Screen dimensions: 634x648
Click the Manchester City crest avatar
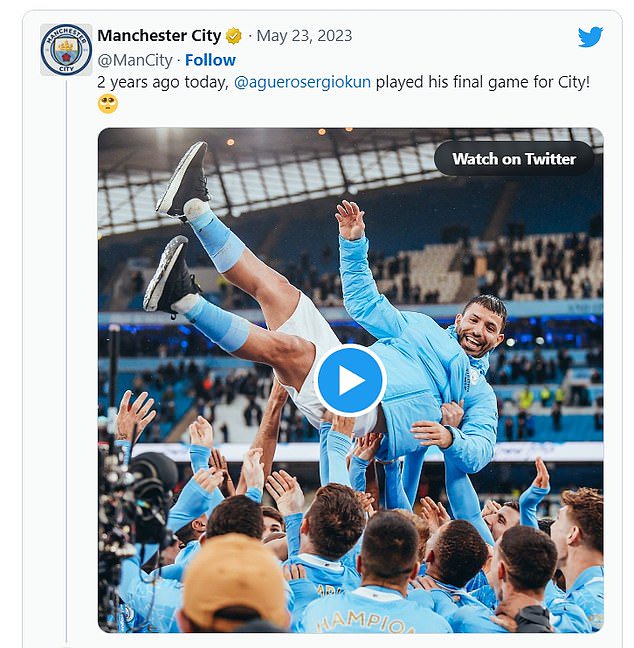pos(66,49)
